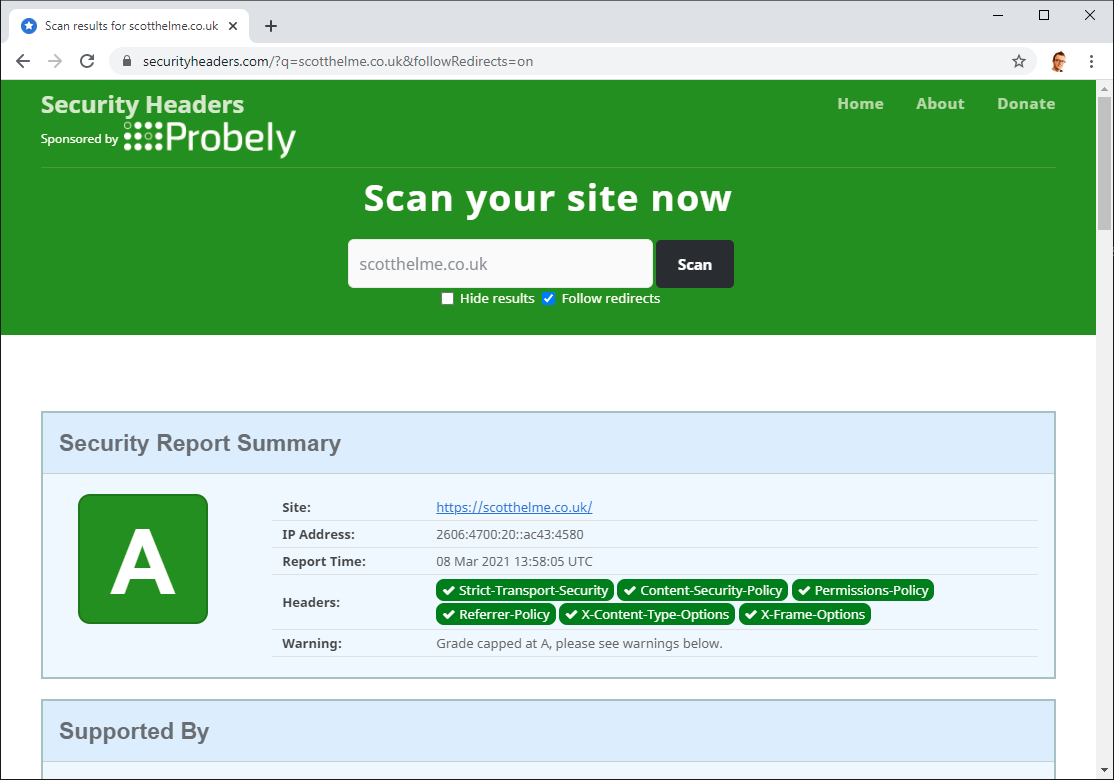Close the Scan results tab

tap(233, 26)
